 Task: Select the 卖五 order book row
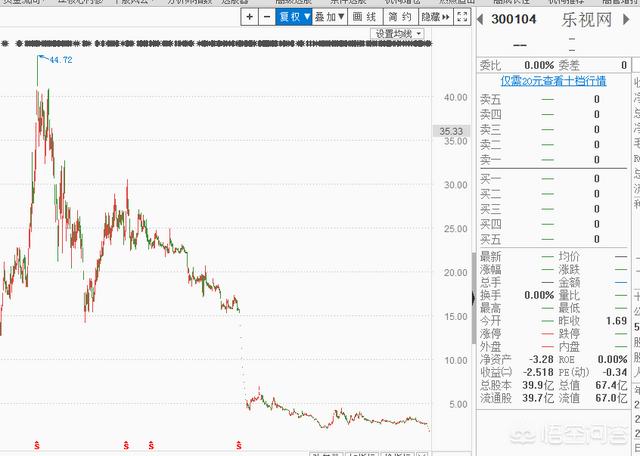(x=553, y=99)
